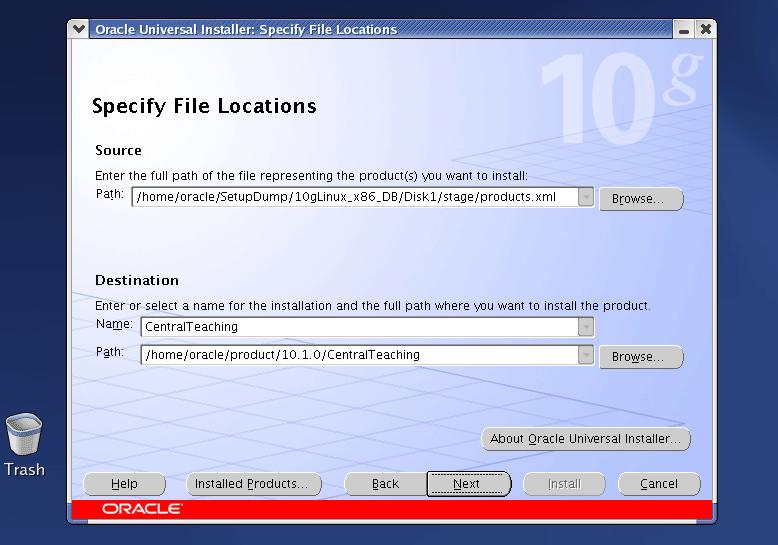Image resolution: width=778 pixels, height=545 pixels.
Task: Open the Trash icon on the desktop
Action: pos(24,439)
